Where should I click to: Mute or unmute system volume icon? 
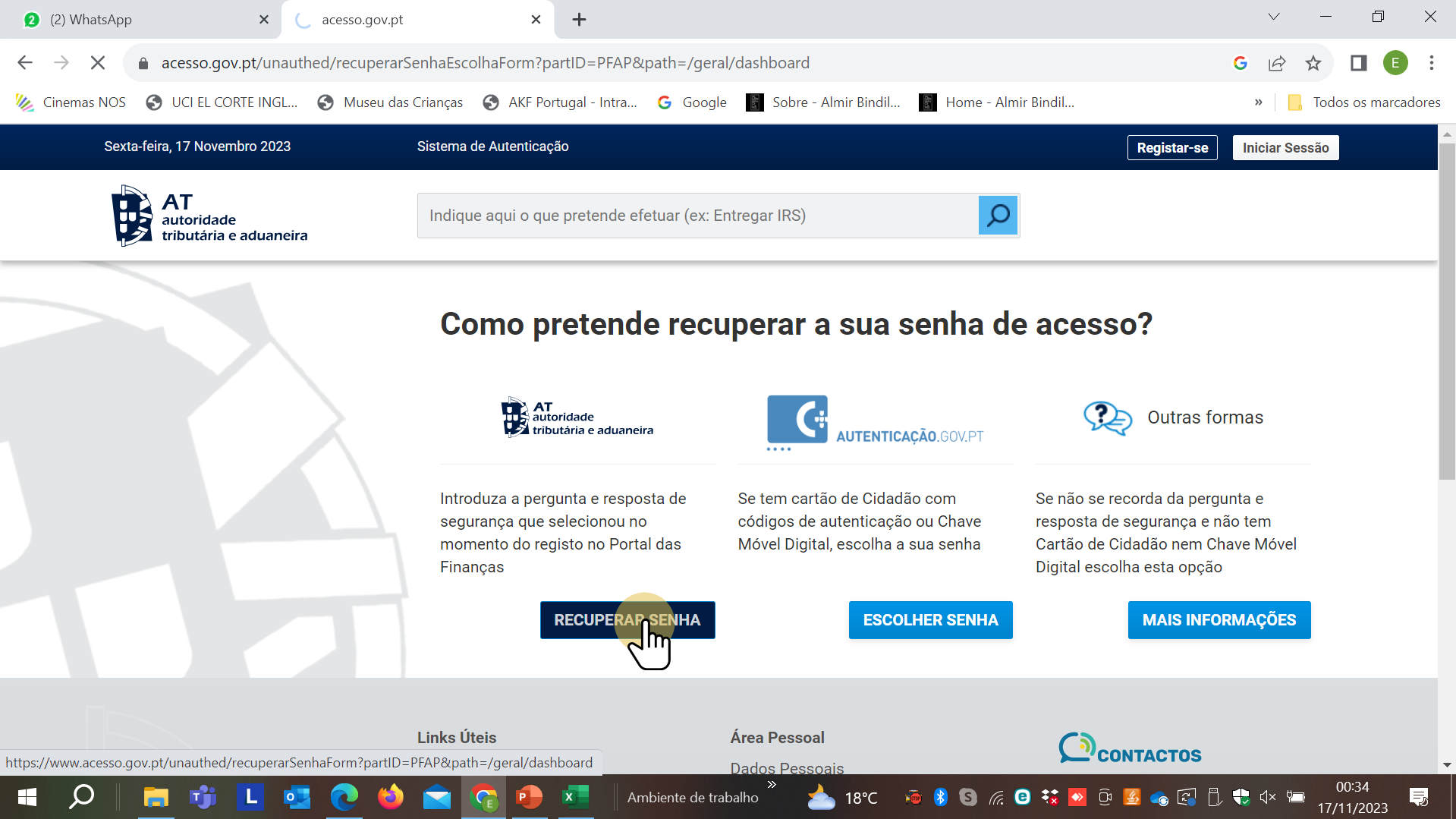click(1267, 797)
